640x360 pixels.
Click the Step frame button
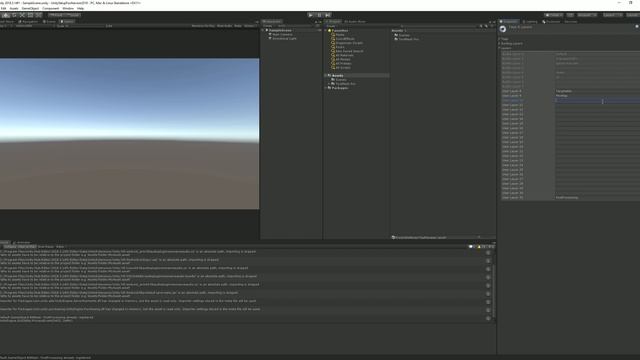[x=328, y=15]
